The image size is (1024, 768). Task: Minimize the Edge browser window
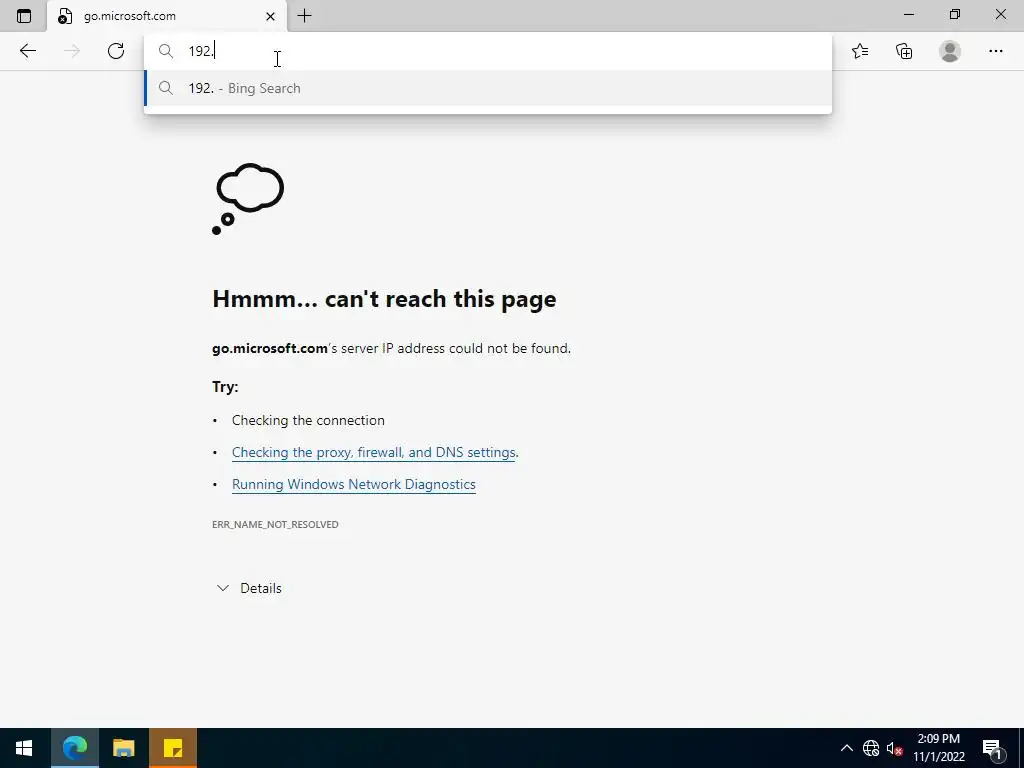click(909, 14)
